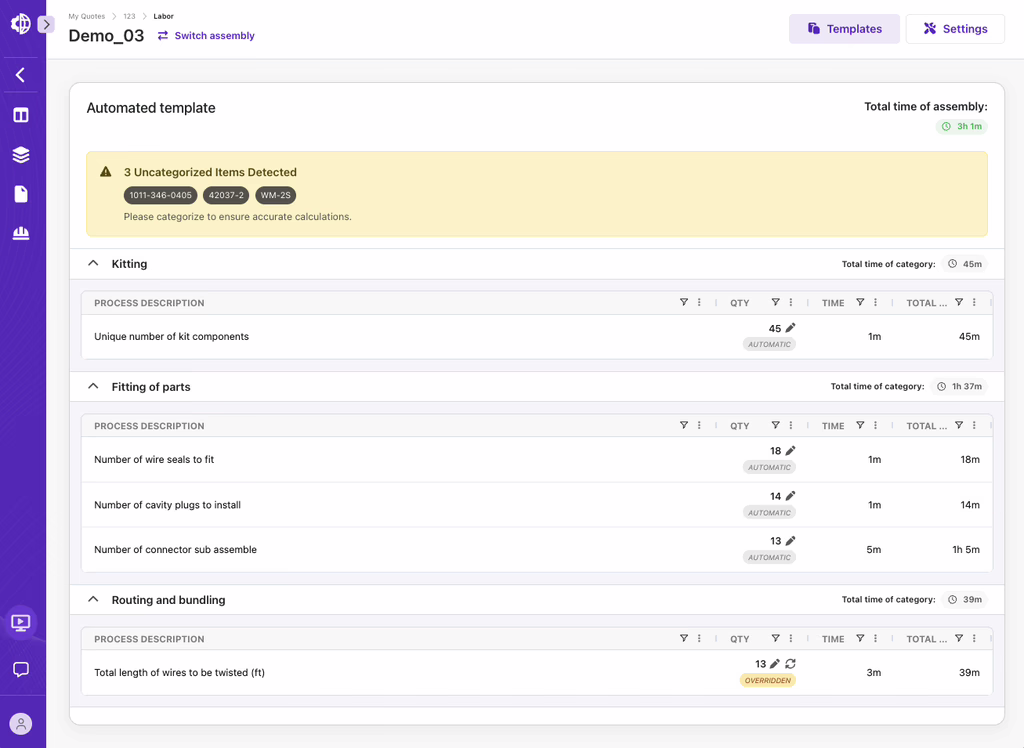The image size is (1024, 748).
Task: Open the Settings button
Action: click(954, 29)
